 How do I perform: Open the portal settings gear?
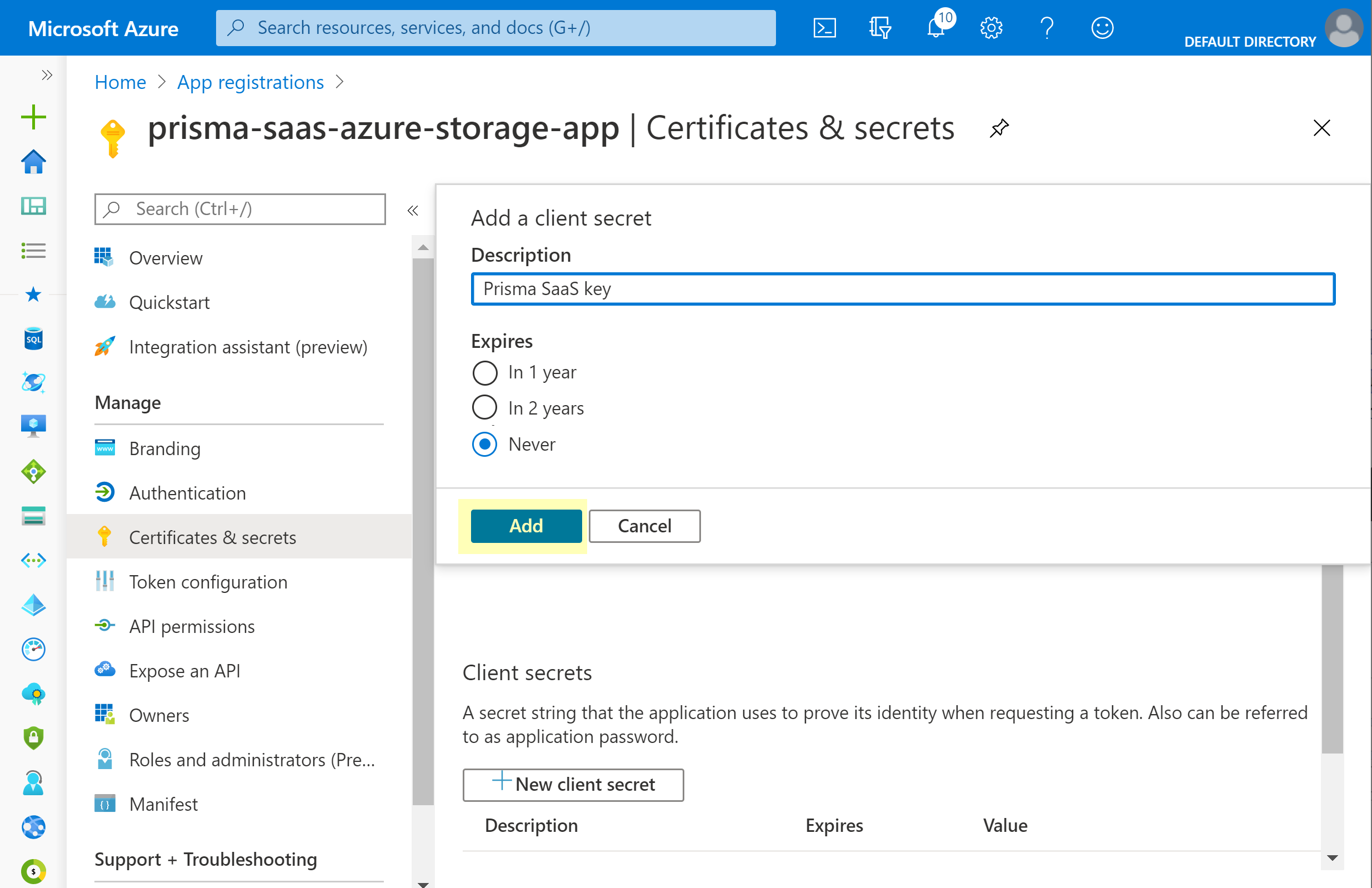tap(990, 28)
